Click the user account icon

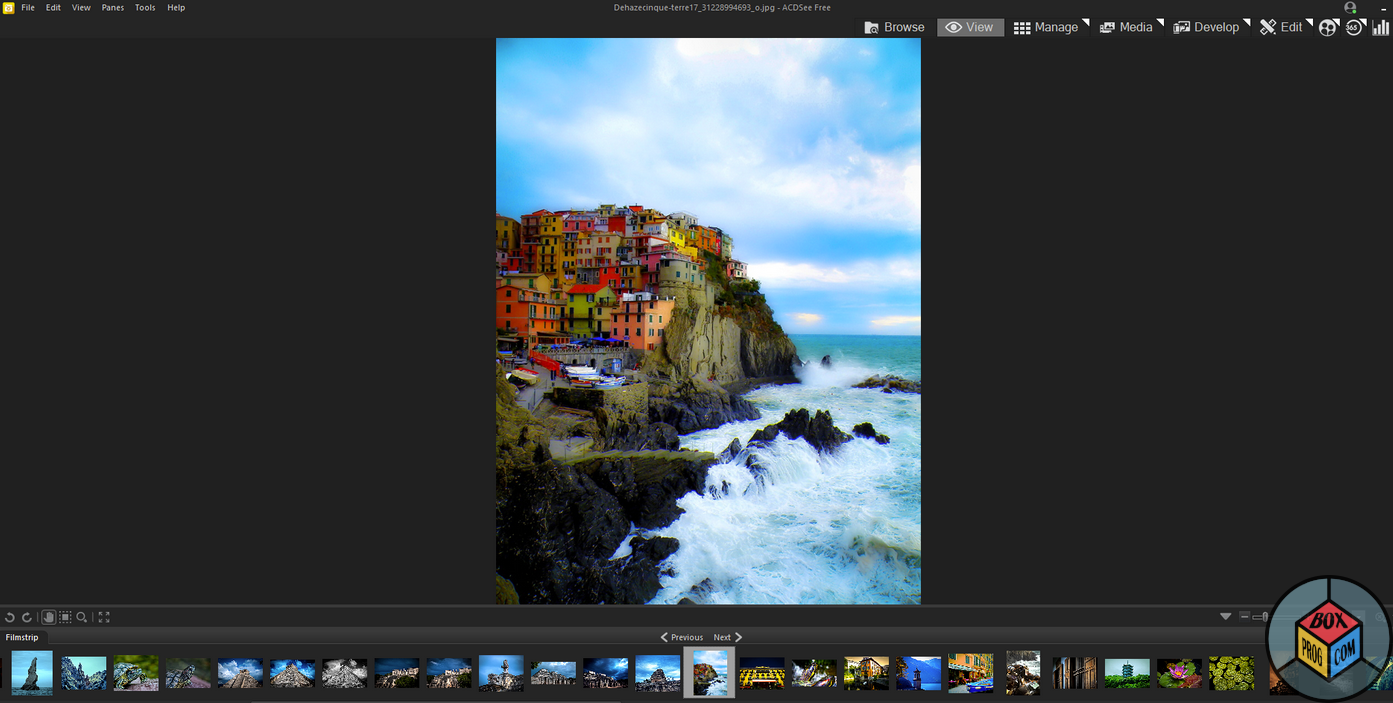tap(1350, 7)
